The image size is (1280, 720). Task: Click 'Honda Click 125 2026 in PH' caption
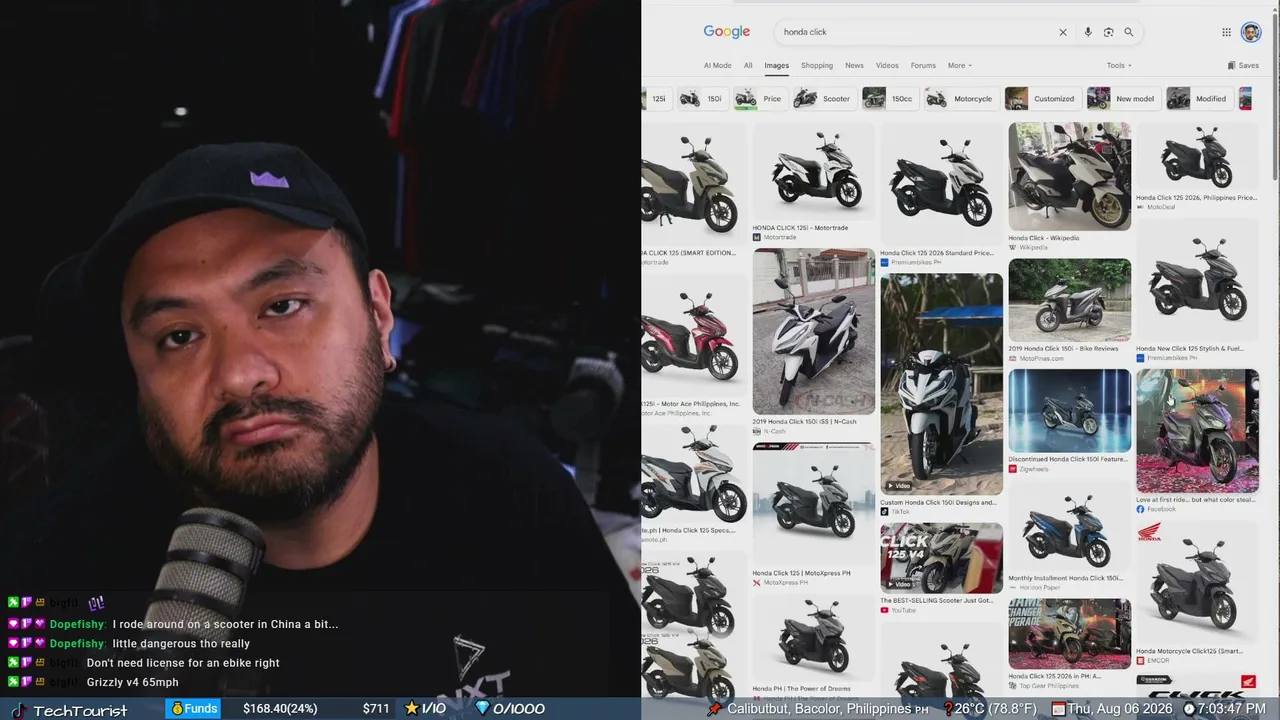click(x=1054, y=677)
